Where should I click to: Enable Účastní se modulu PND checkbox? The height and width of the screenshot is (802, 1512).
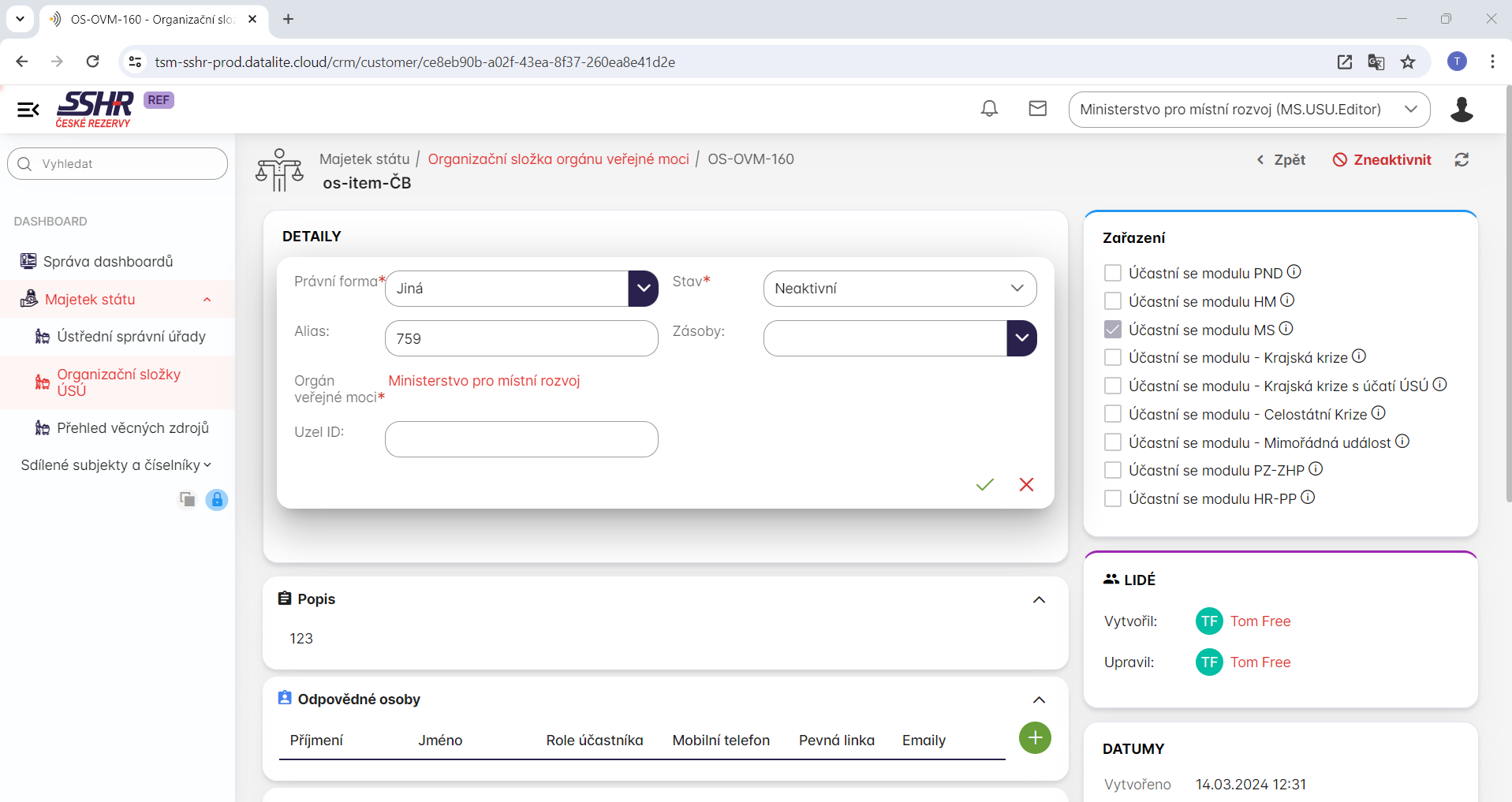coord(1112,273)
